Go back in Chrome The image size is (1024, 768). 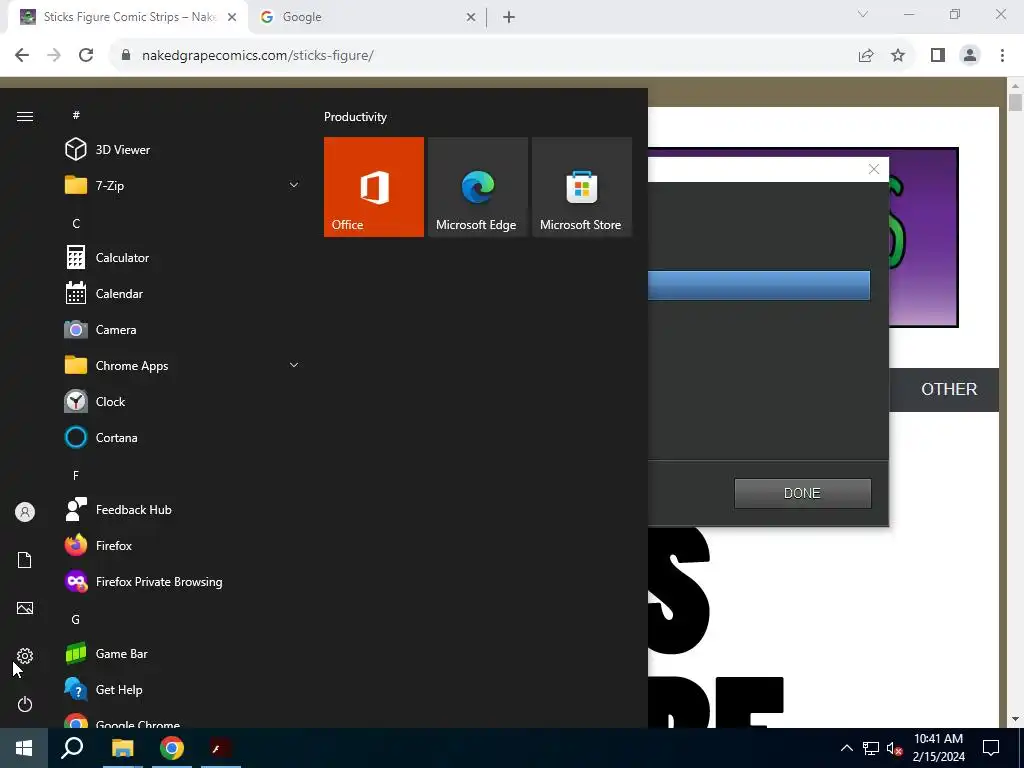coord(22,55)
